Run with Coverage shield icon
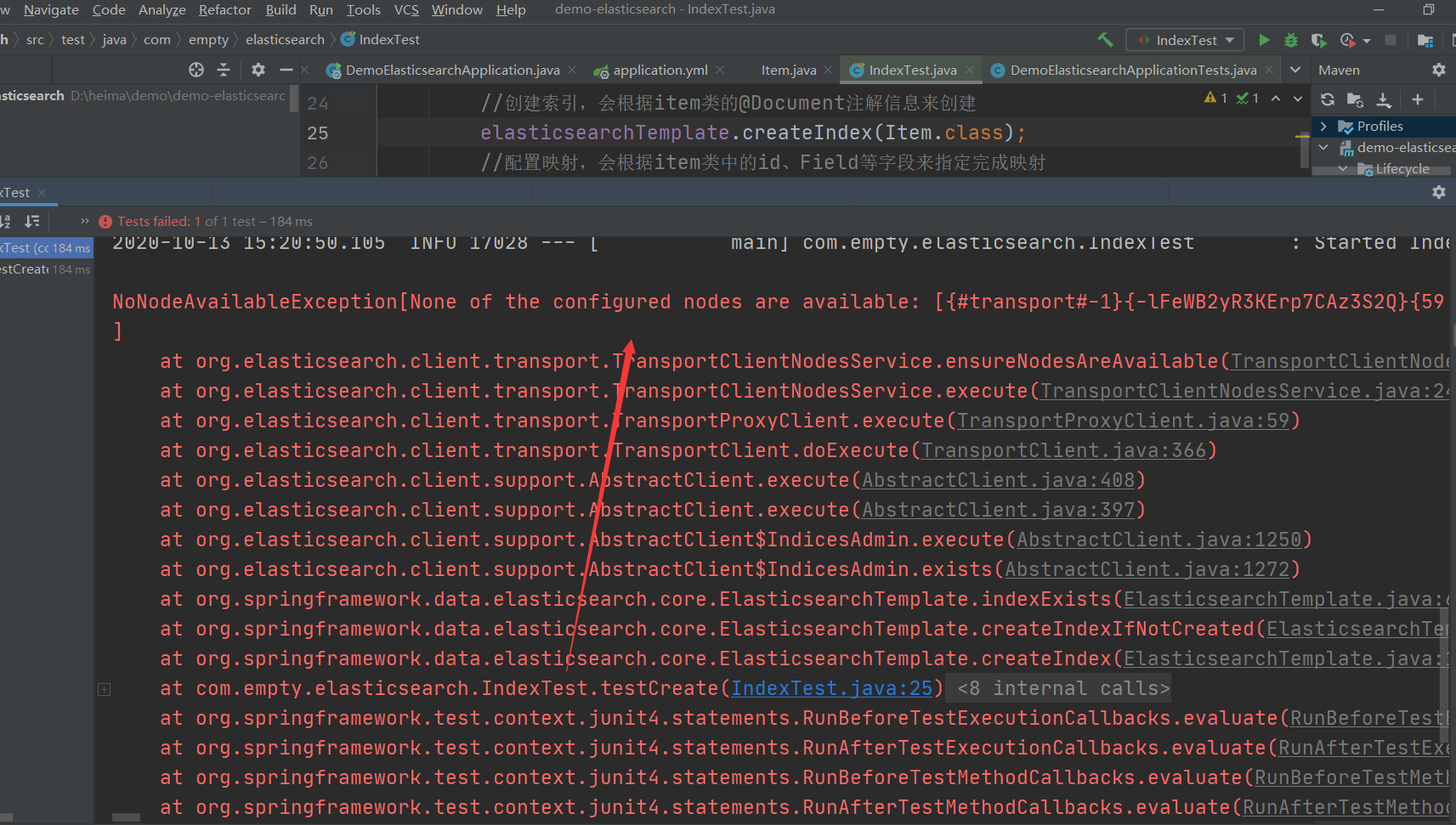Viewport: 1456px width, 825px height. tap(1318, 40)
